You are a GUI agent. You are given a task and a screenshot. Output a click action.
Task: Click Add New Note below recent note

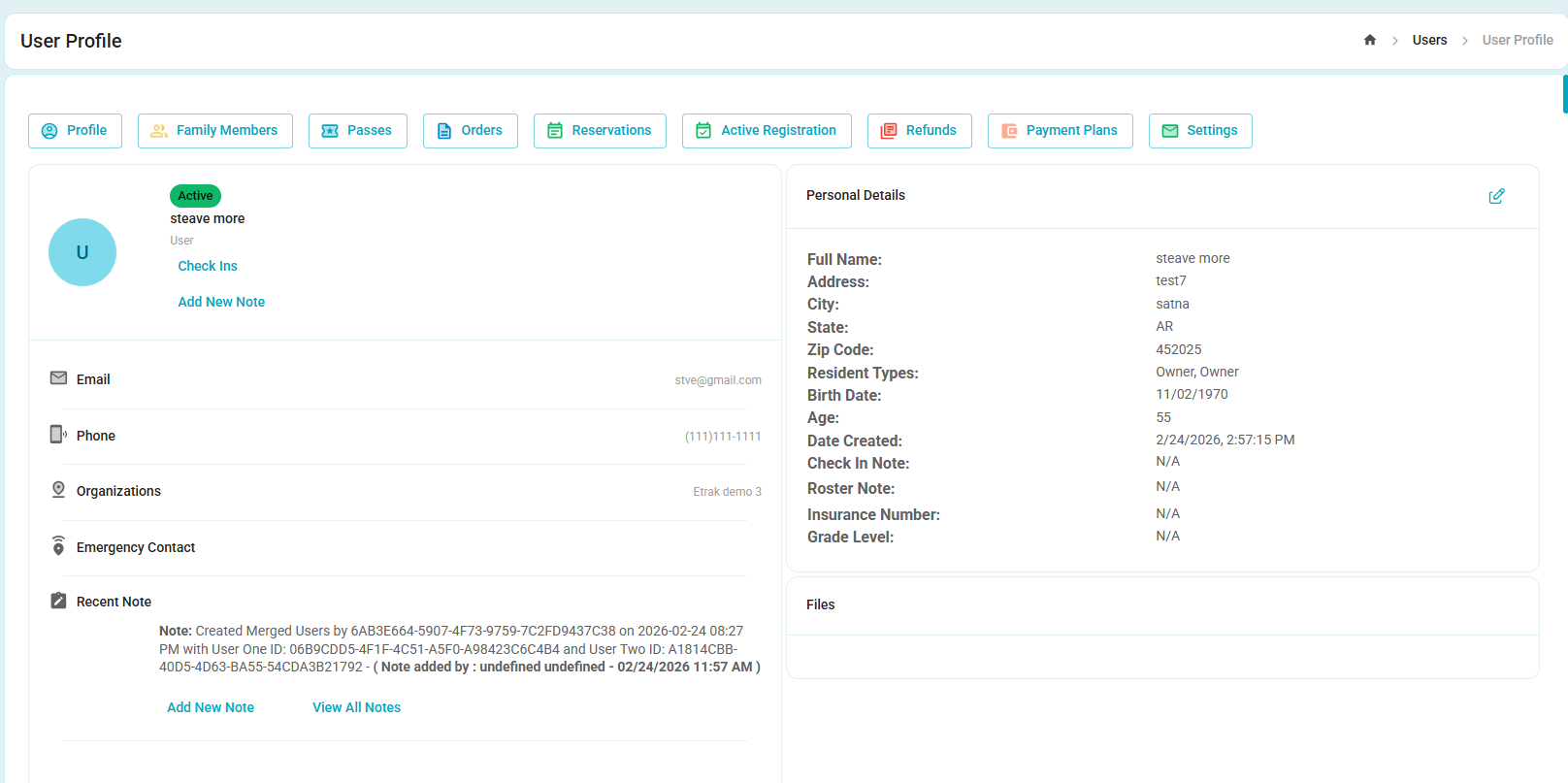pos(211,707)
